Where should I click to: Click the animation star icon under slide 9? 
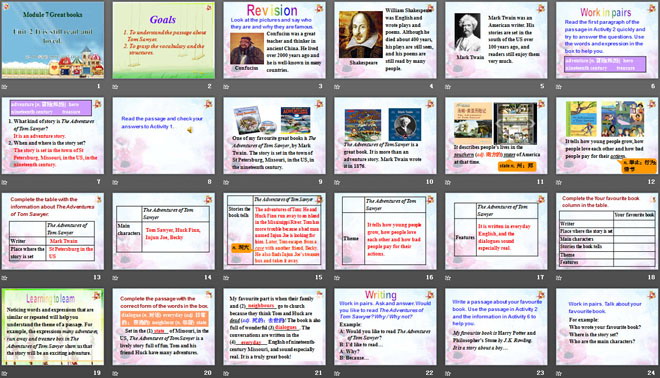[x=226, y=182]
